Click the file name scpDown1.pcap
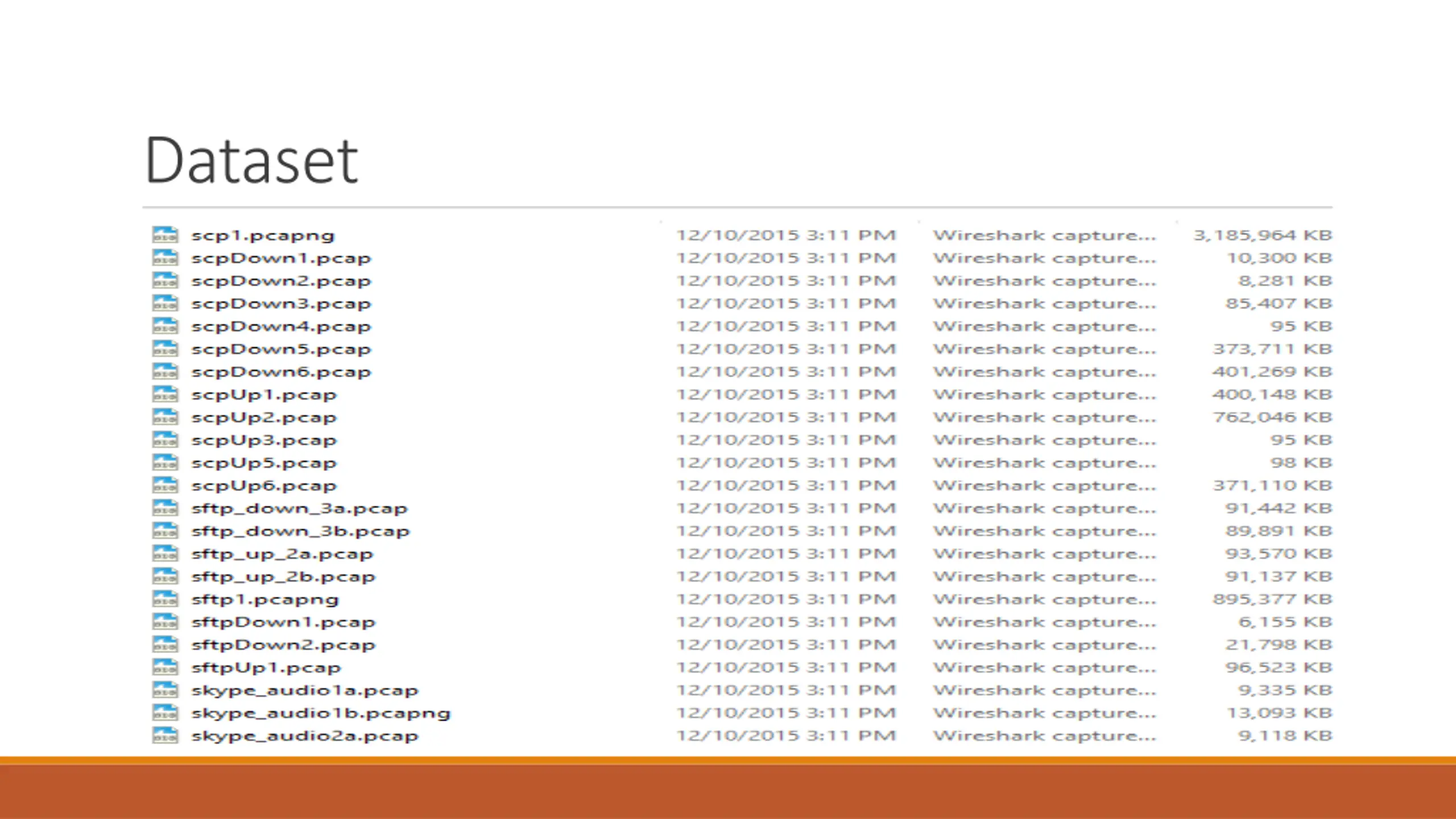This screenshot has height=819, width=1456. tap(281, 259)
